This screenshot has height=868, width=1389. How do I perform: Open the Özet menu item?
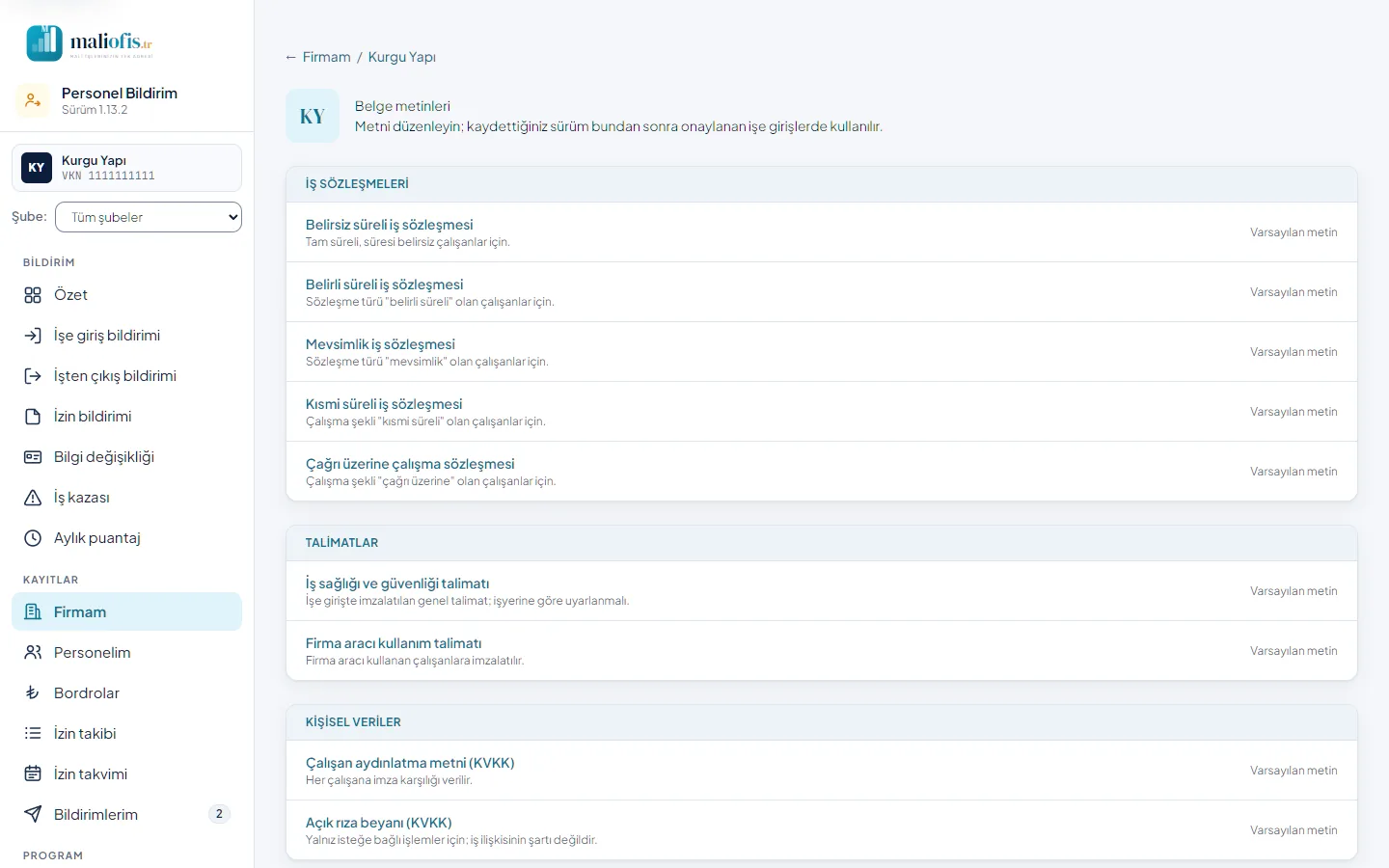coord(126,295)
